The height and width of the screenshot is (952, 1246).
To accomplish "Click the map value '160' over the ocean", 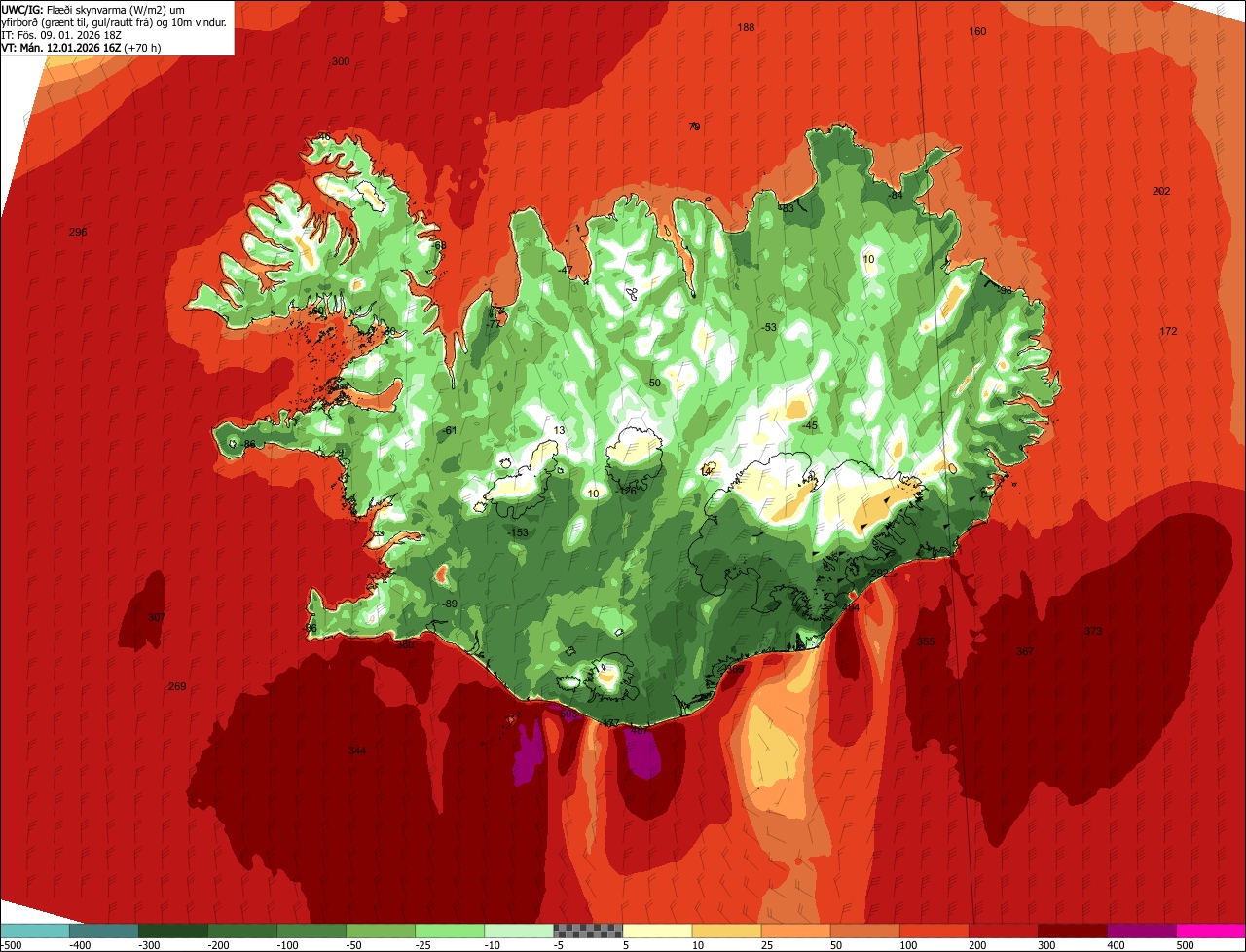I will [978, 31].
